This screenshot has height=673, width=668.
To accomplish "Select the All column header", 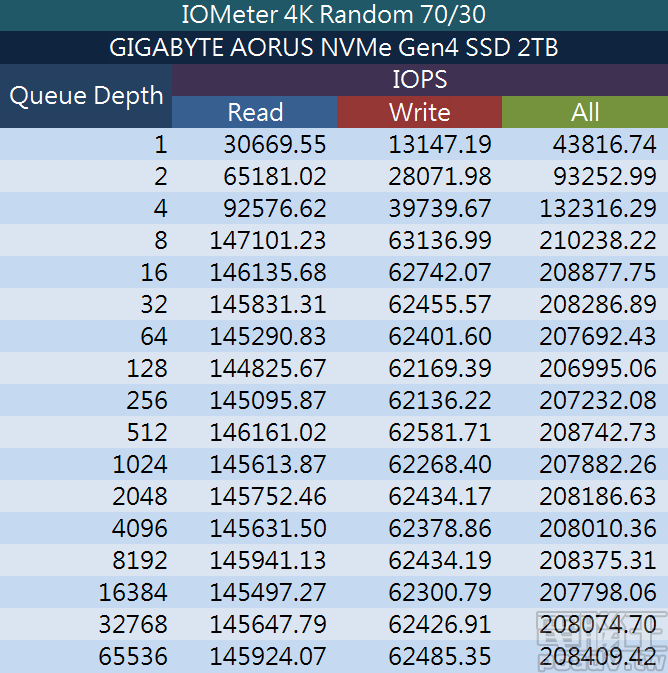I will click(x=585, y=112).
